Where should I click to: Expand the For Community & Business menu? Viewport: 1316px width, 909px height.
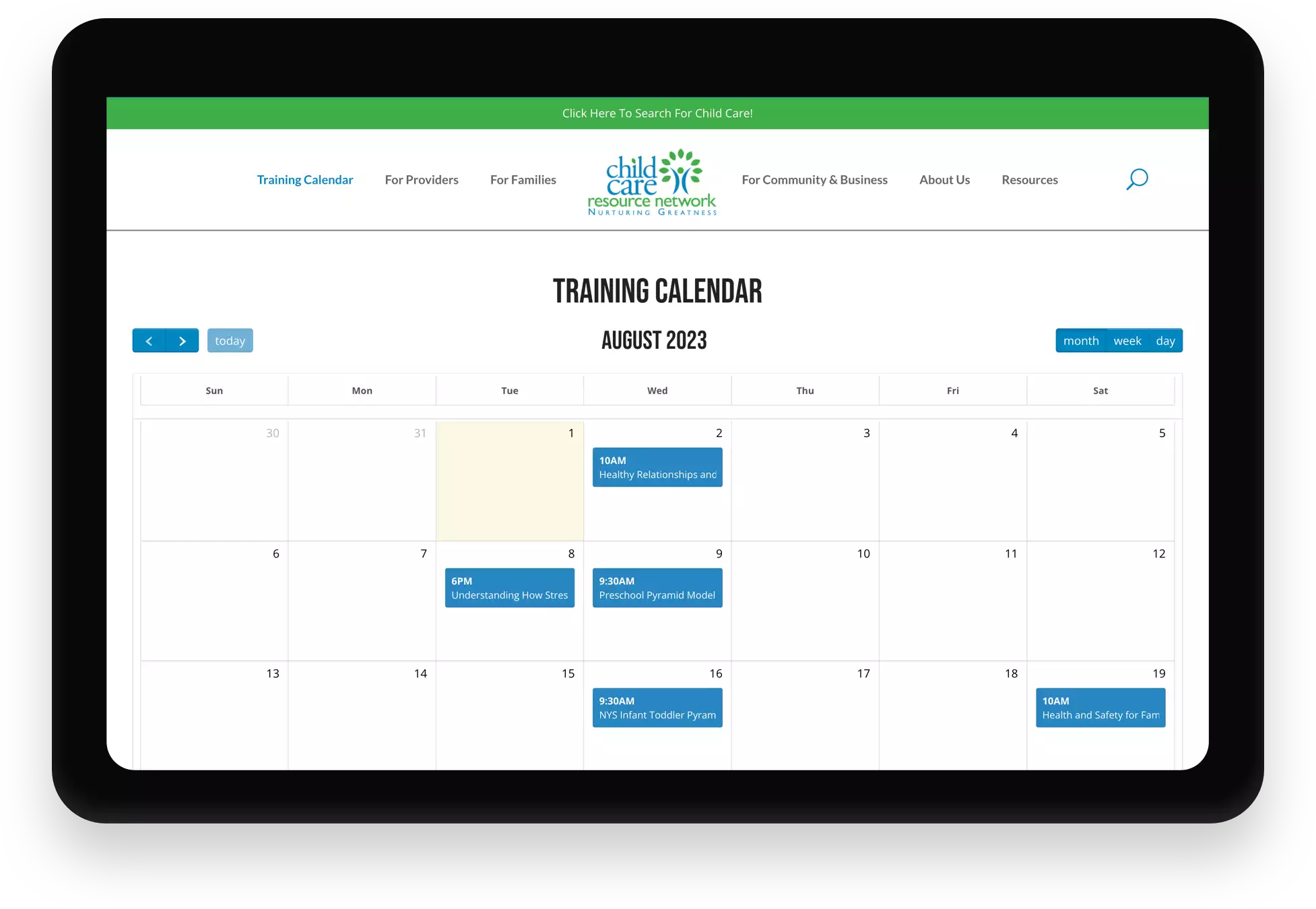point(814,179)
